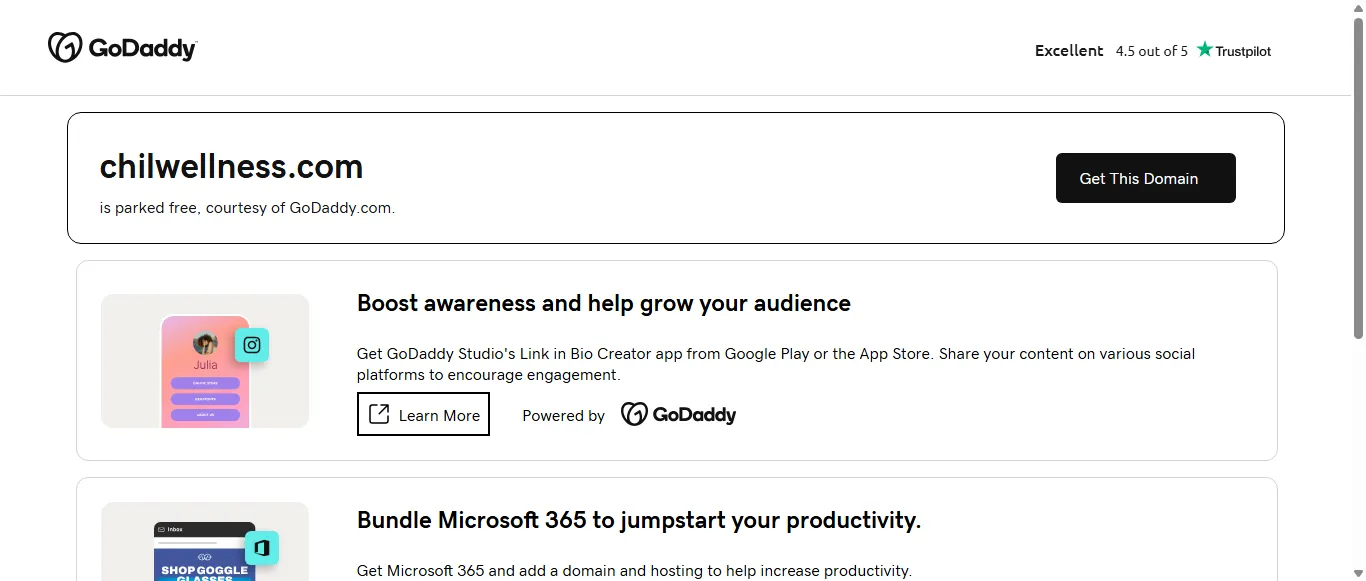Click the Learn More button text
This screenshot has width=1366, height=581.
click(439, 416)
